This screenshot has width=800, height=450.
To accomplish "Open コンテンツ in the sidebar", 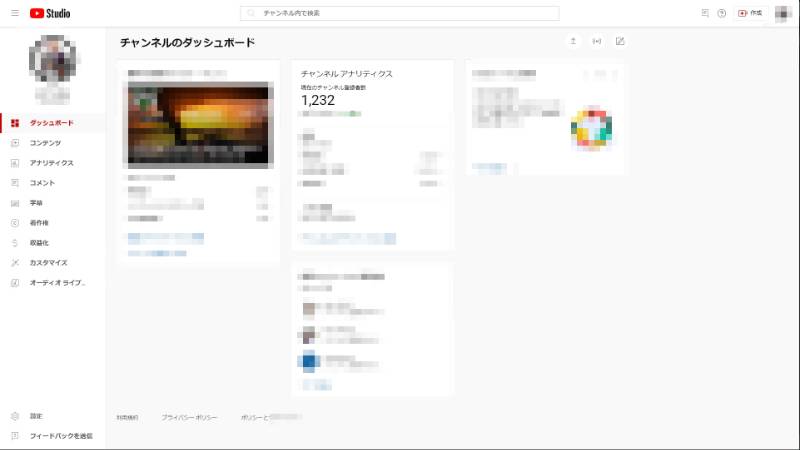I will pos(53,143).
